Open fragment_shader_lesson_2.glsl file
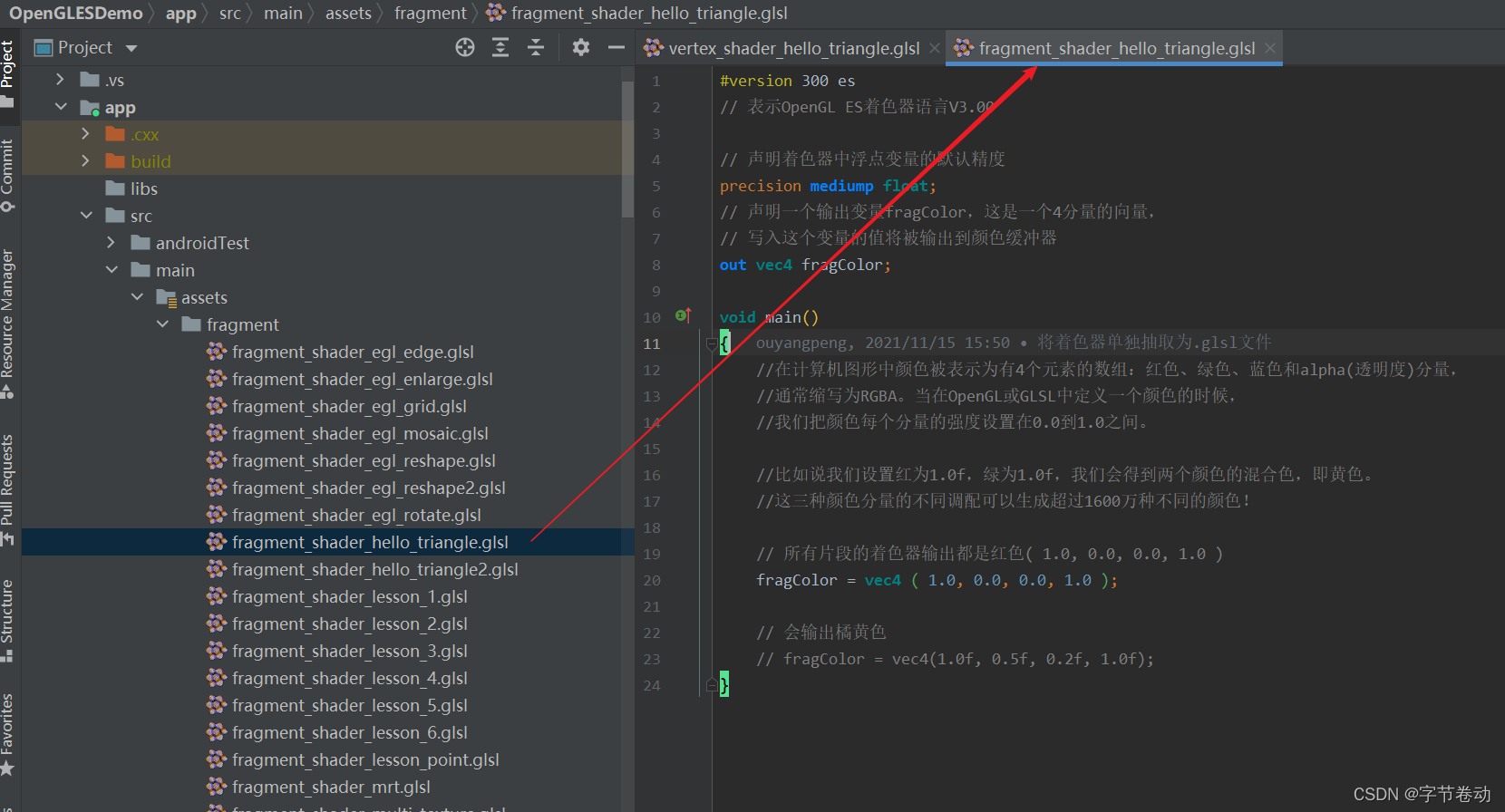This screenshot has height=812, width=1505. [x=350, y=623]
